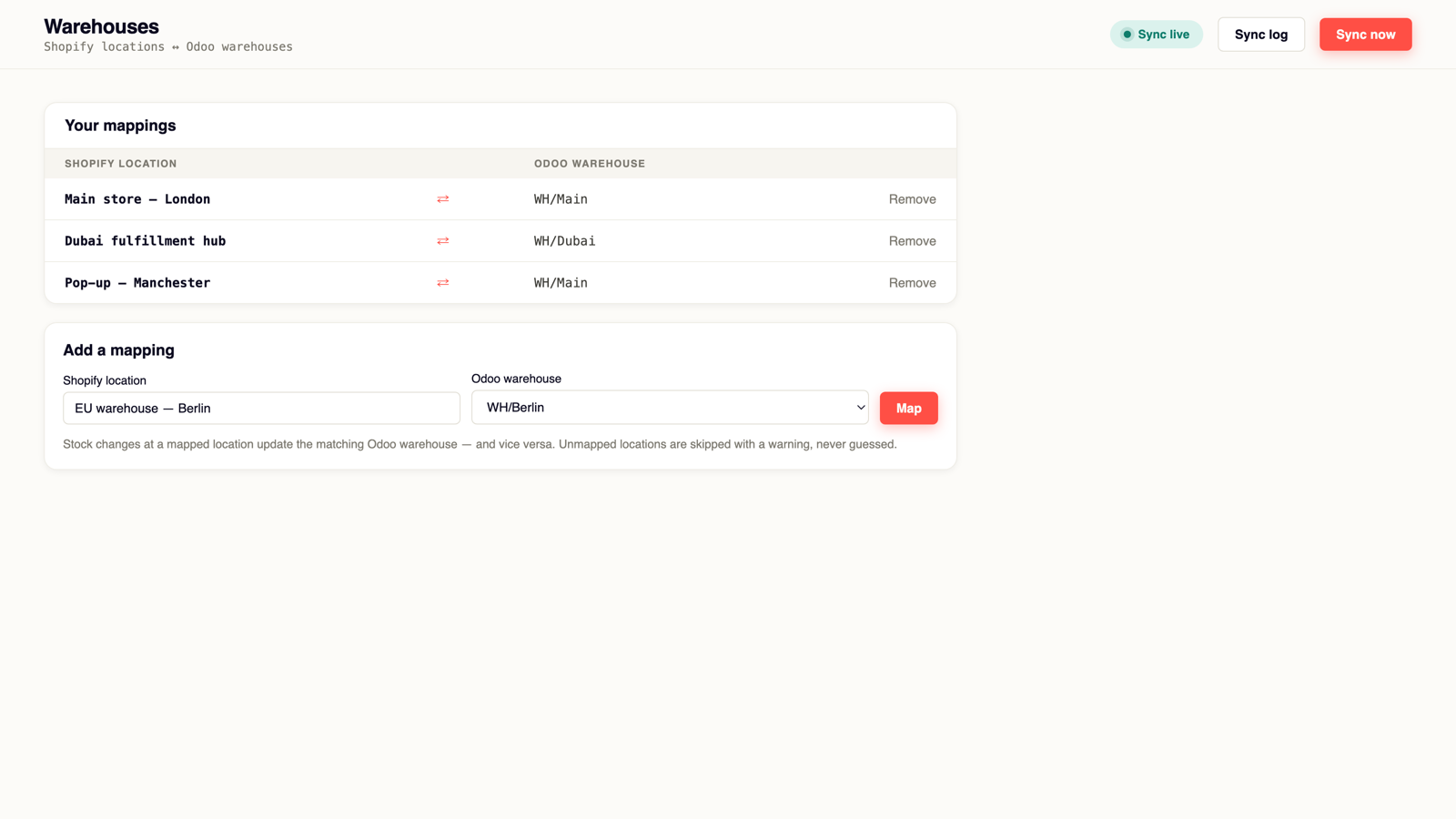Screen dimensions: 1456x819
Task: Click the Warehouses page title
Action: 101,26
